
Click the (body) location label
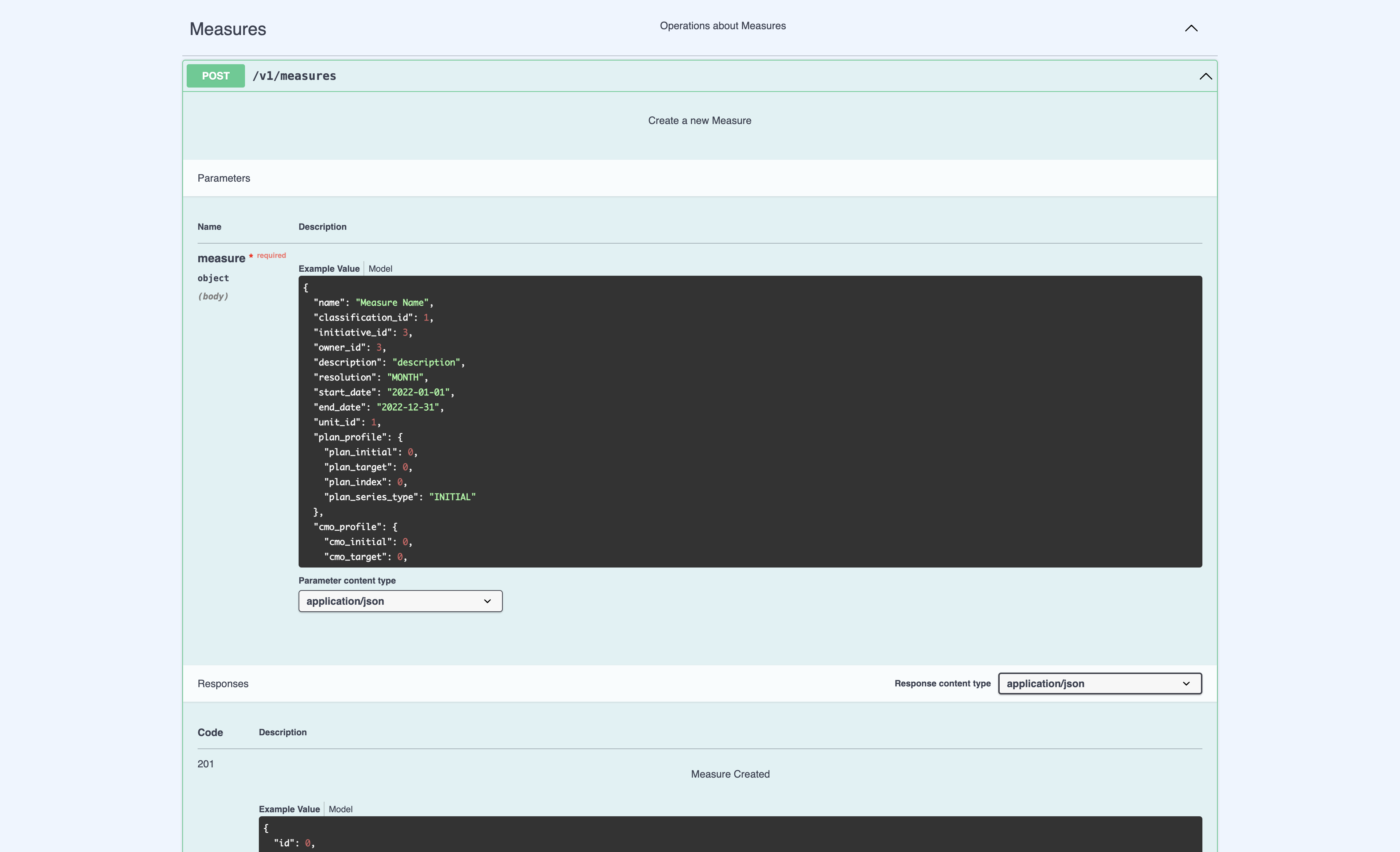coord(213,296)
